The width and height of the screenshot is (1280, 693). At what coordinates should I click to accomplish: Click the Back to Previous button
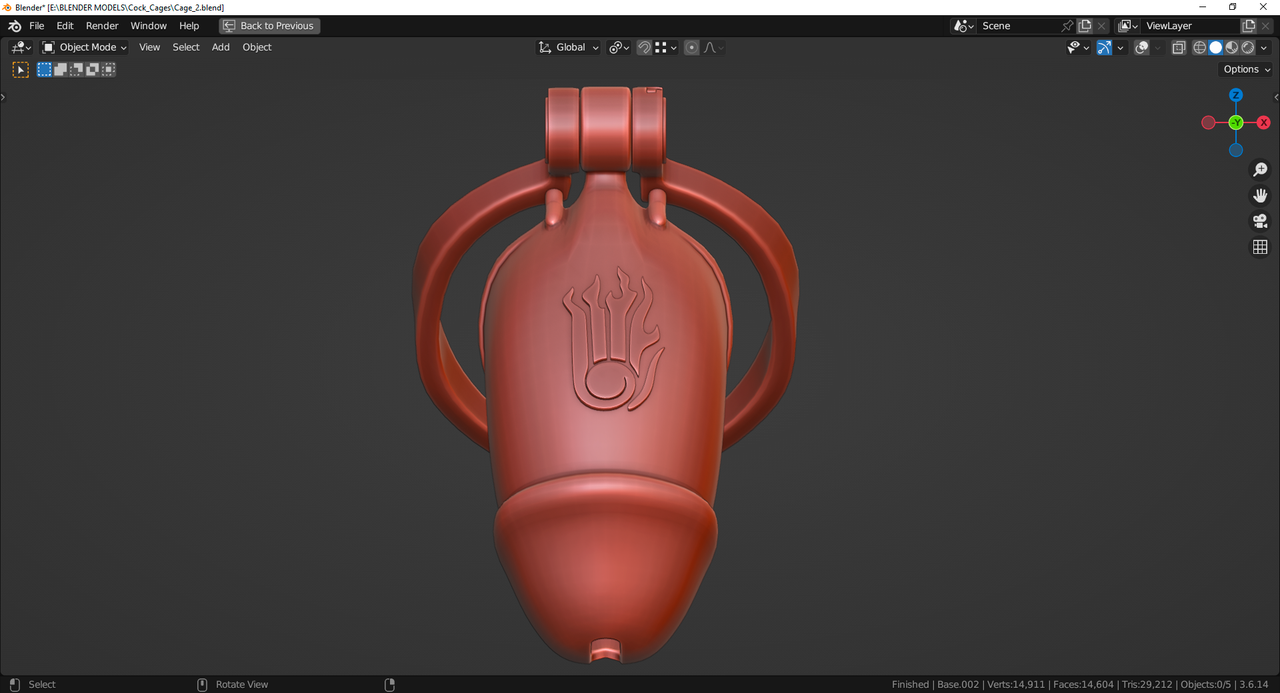[270, 26]
